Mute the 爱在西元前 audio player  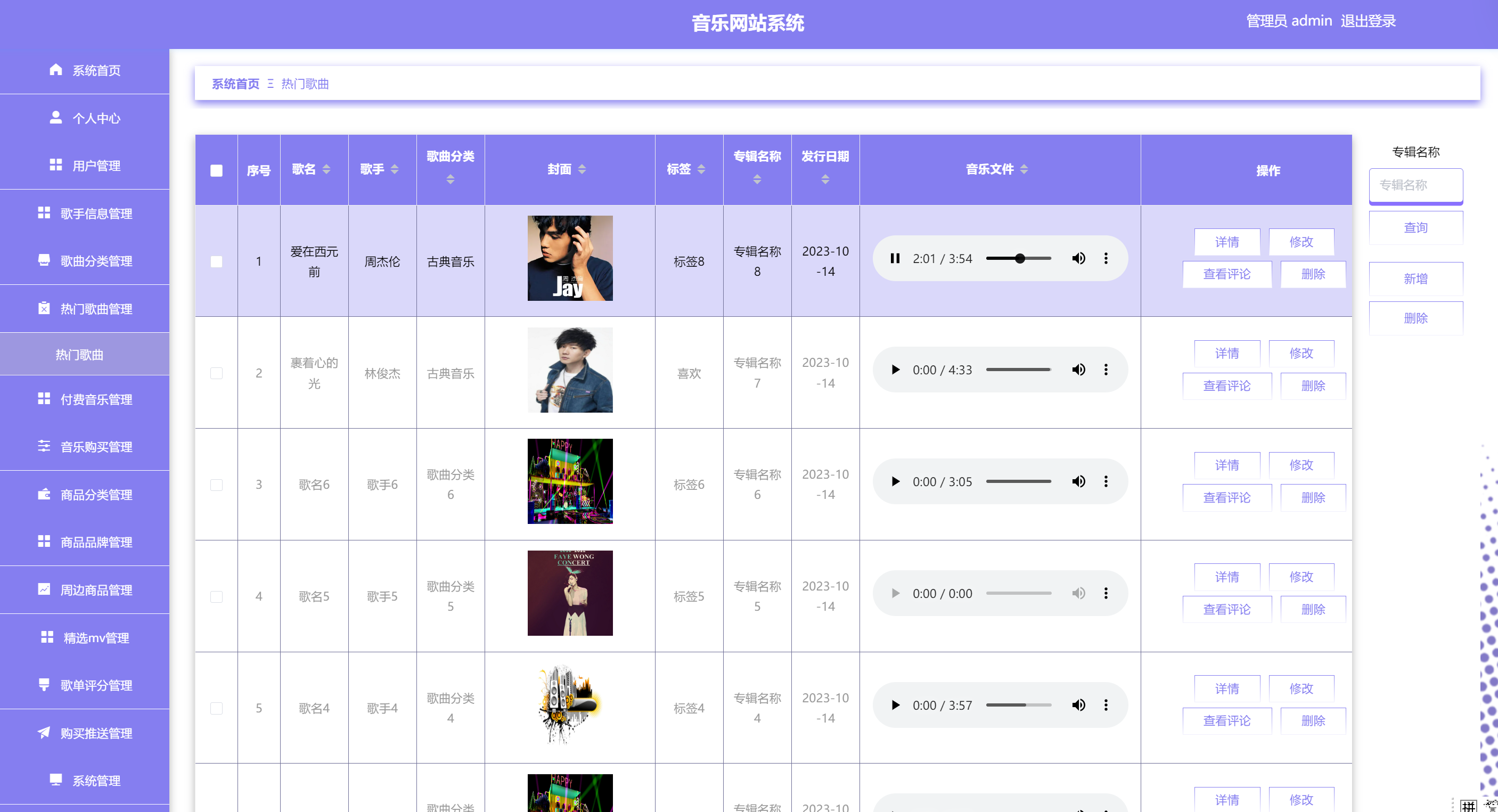pos(1079,259)
